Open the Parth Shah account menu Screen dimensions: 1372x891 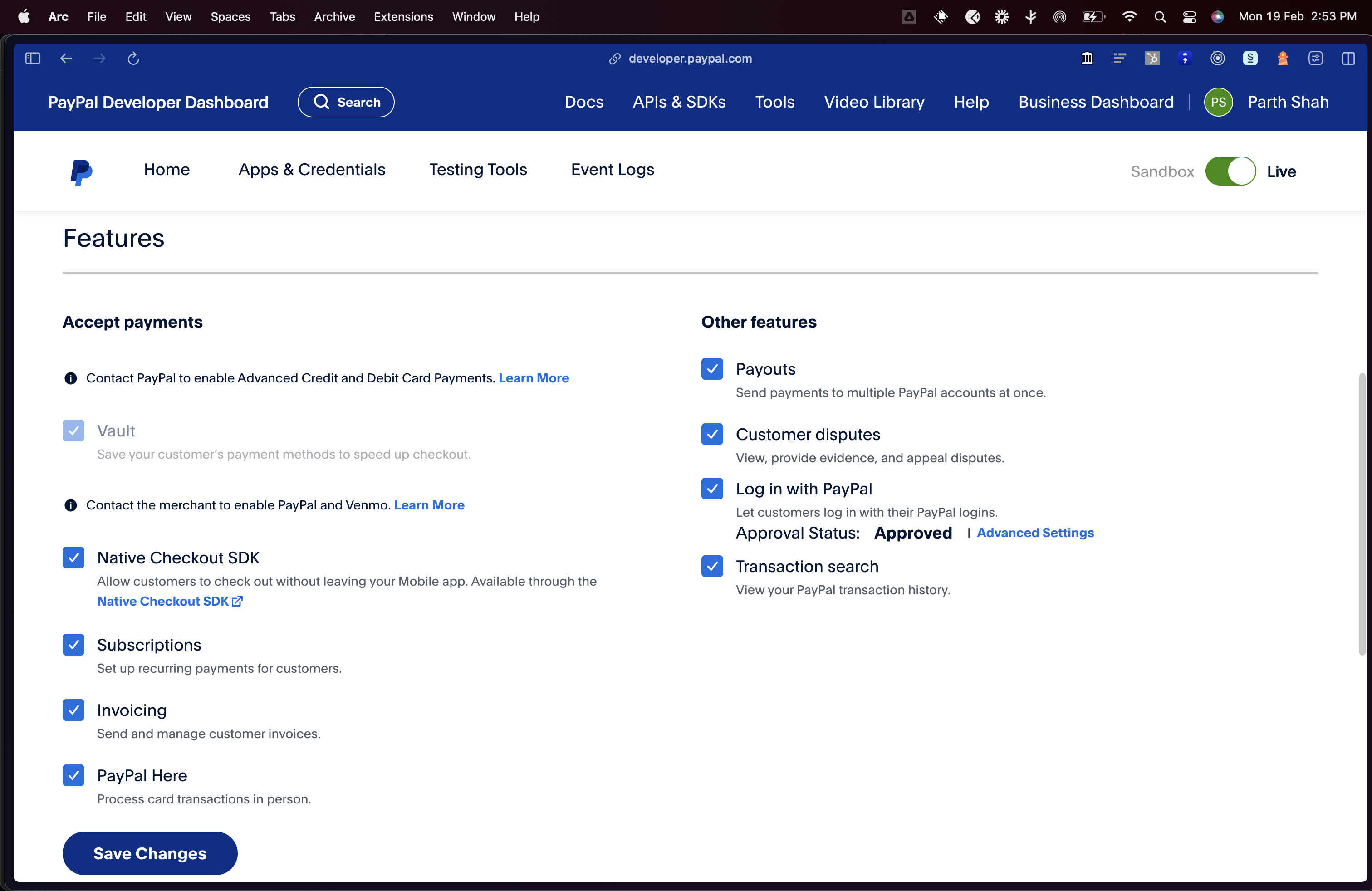(x=1288, y=102)
